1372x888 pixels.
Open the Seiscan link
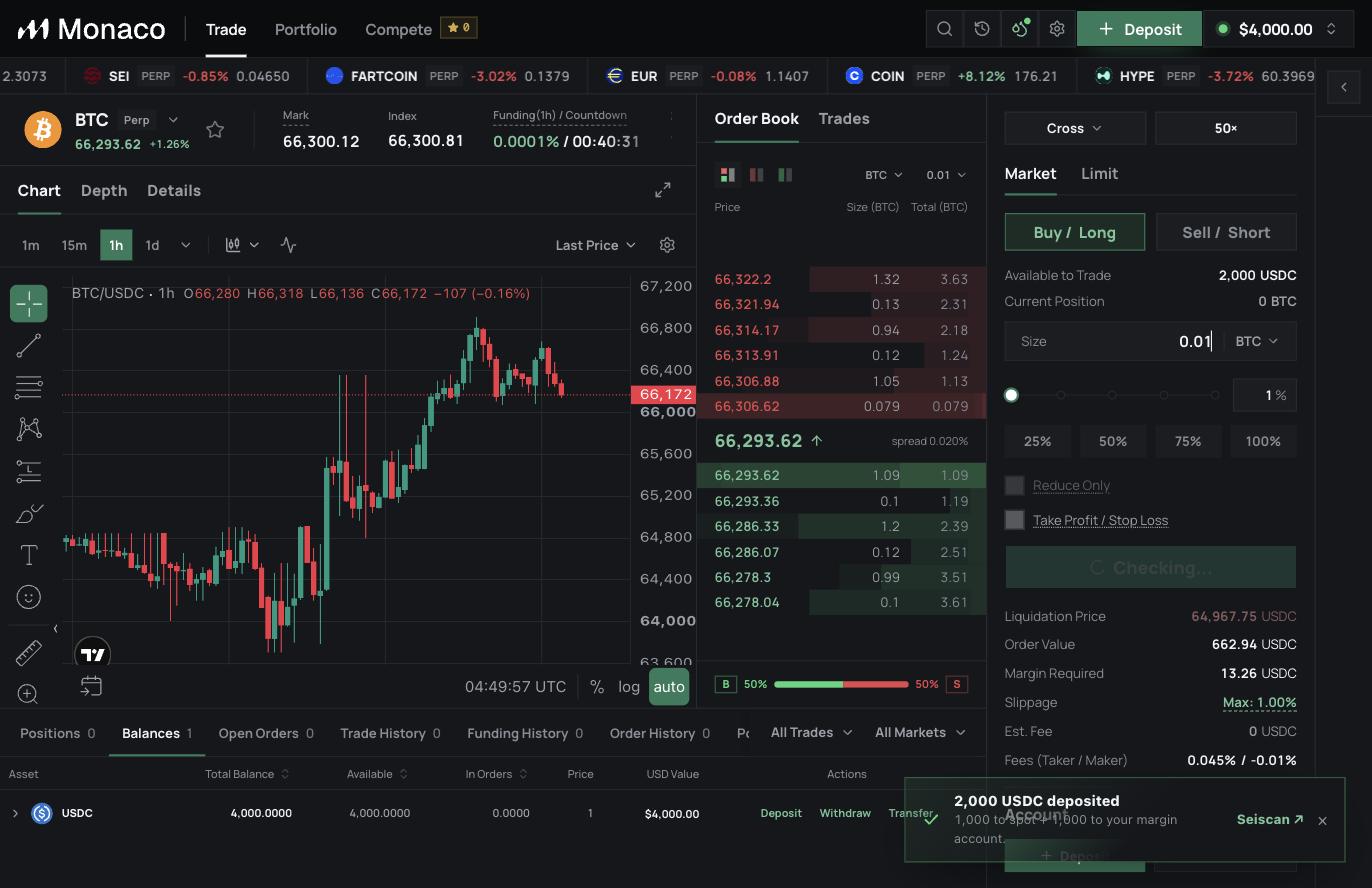coord(1270,819)
